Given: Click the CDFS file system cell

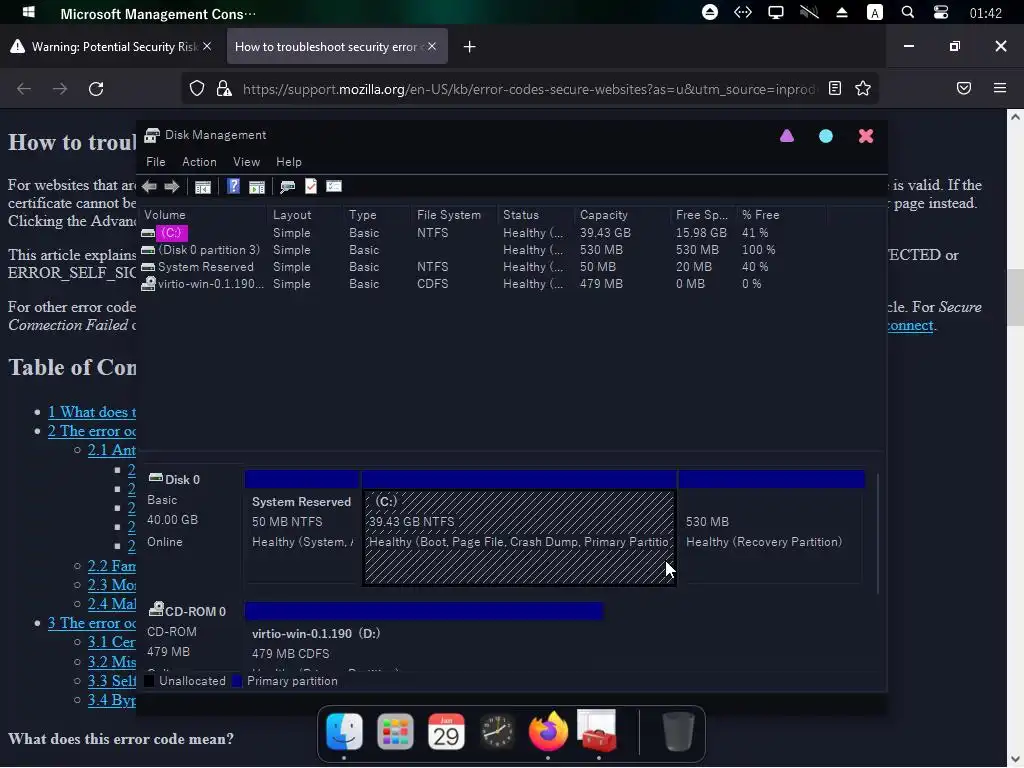Looking at the screenshot, I should [x=432, y=284].
